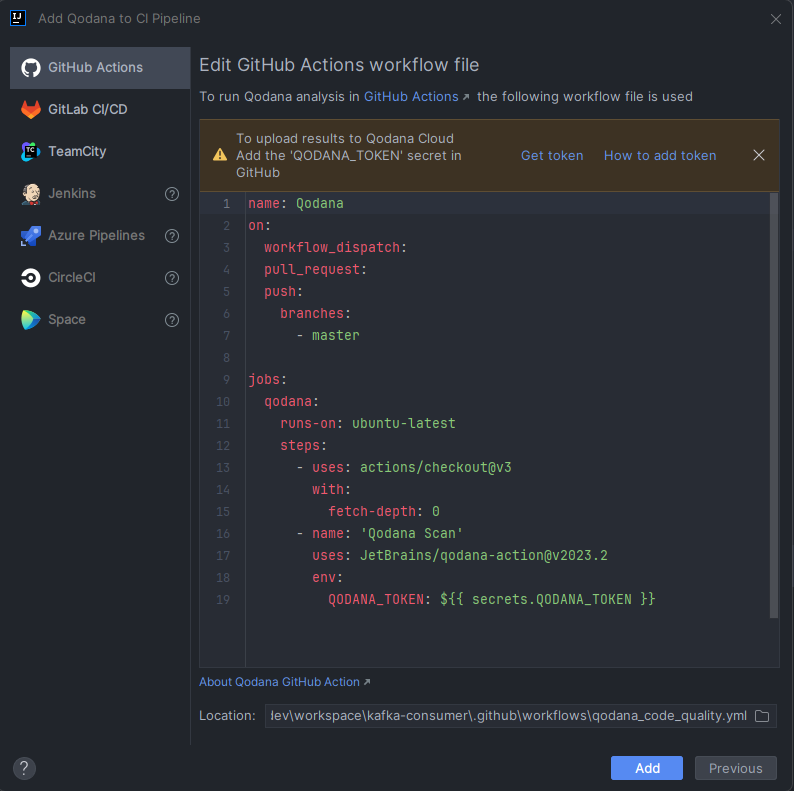Open the Get token link

click(x=552, y=155)
